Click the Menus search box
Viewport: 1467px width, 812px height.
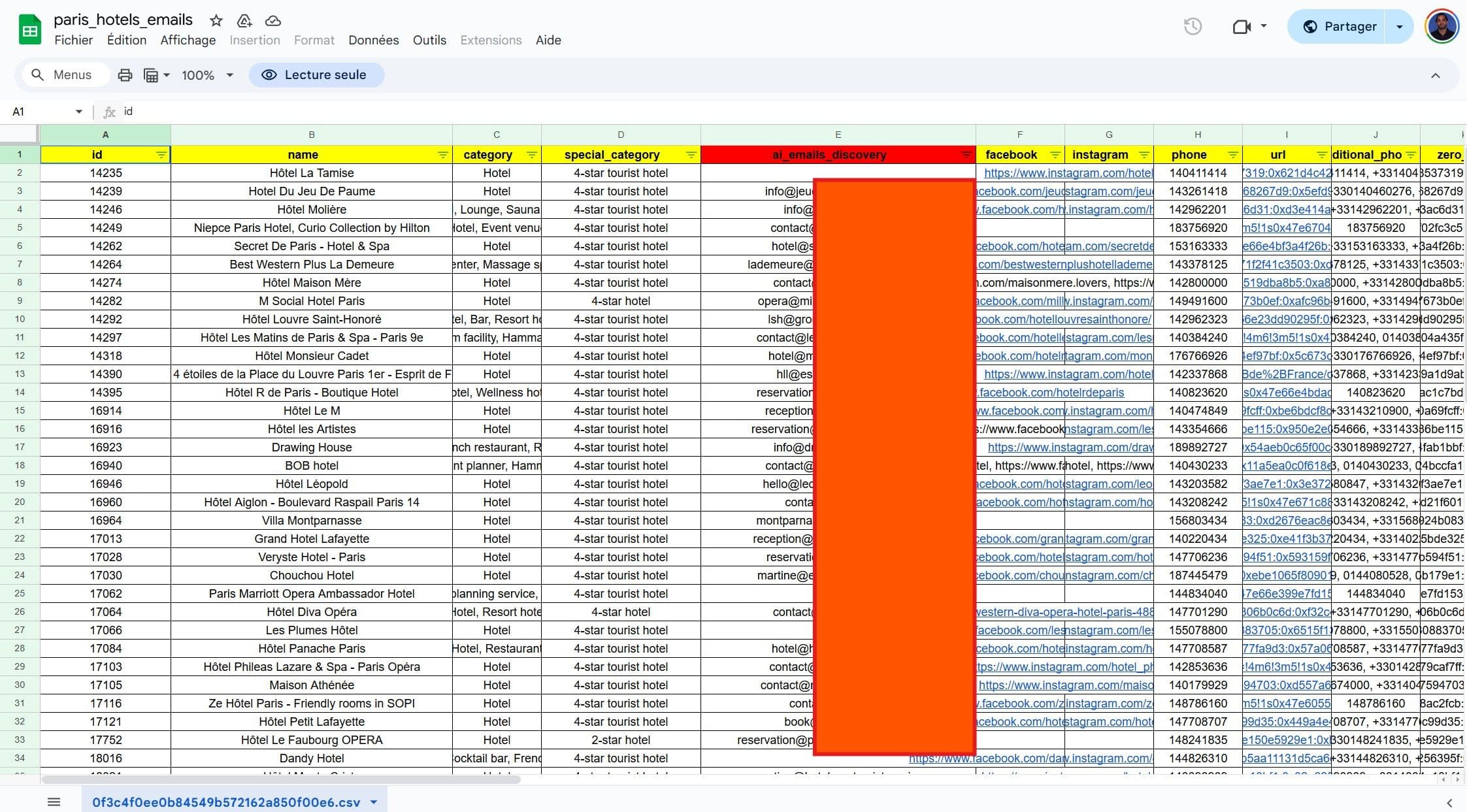(x=65, y=75)
